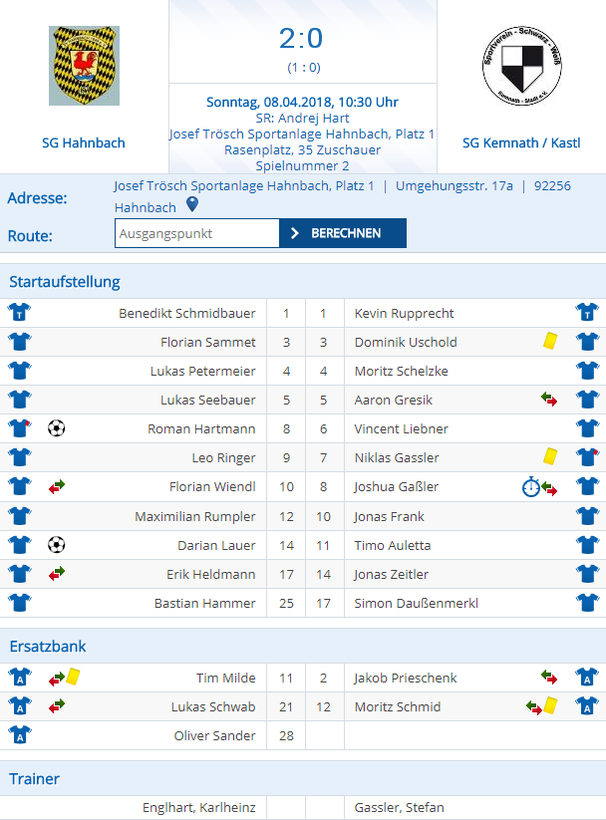This screenshot has height=820, width=606.
Task: Open the SG Kemnath / Kastl team link
Action: point(521,143)
